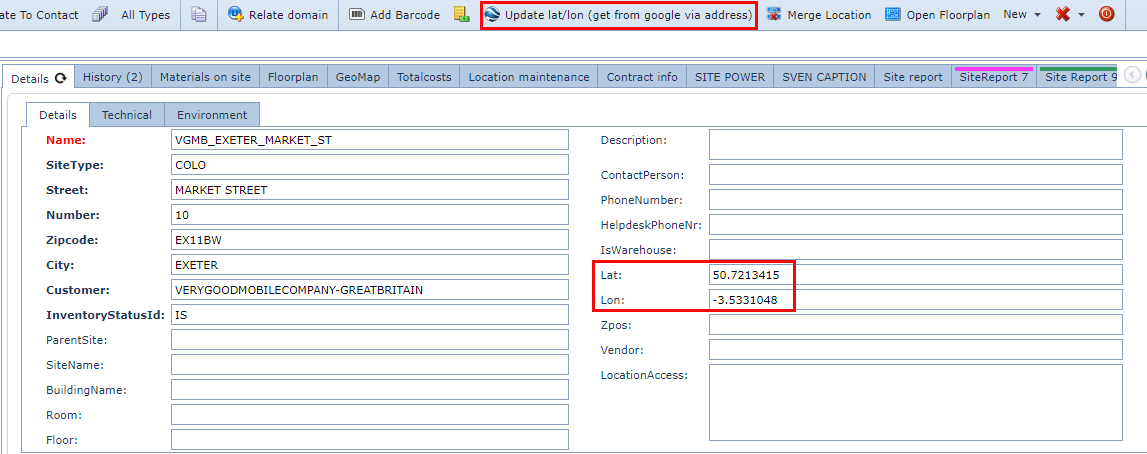The width and height of the screenshot is (1147, 454).
Task: Open the GeoMap tab
Action: [x=357, y=77]
